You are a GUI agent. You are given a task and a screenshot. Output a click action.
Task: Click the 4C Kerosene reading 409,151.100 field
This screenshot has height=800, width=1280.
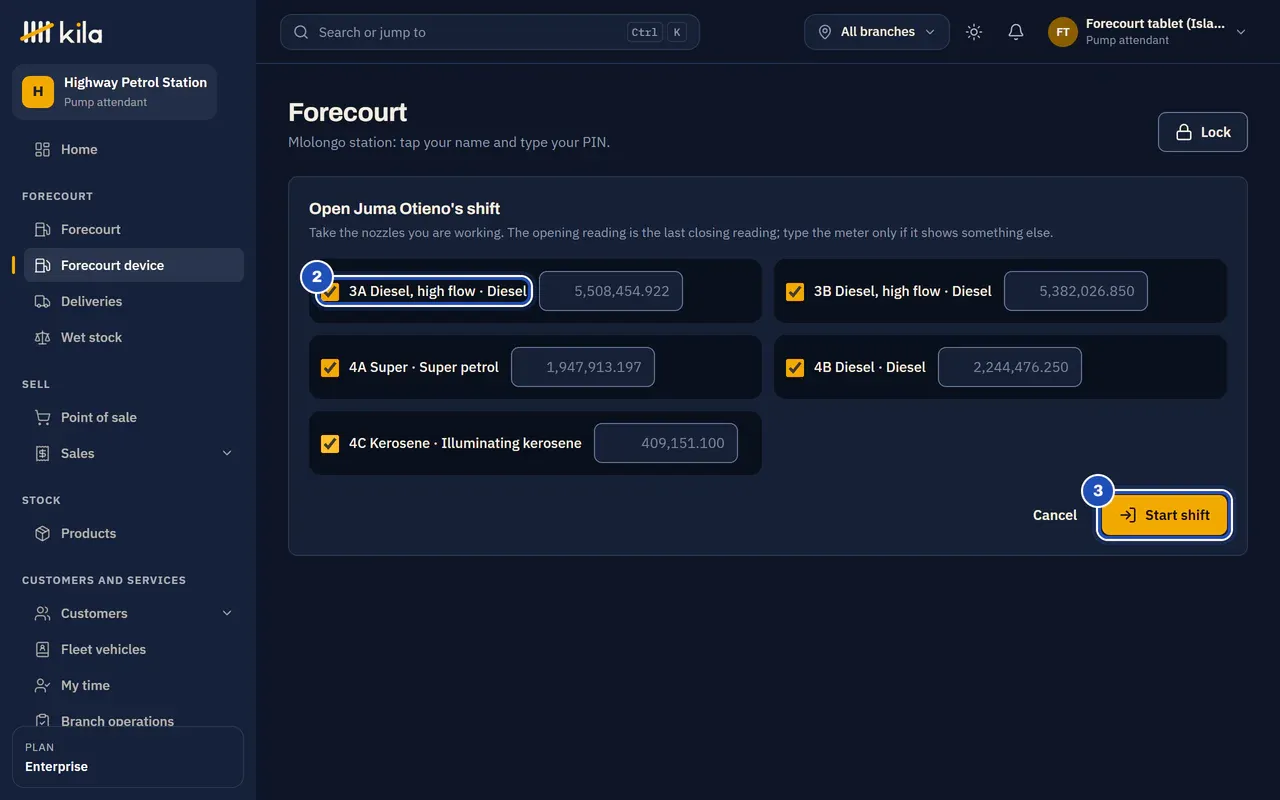pos(666,443)
